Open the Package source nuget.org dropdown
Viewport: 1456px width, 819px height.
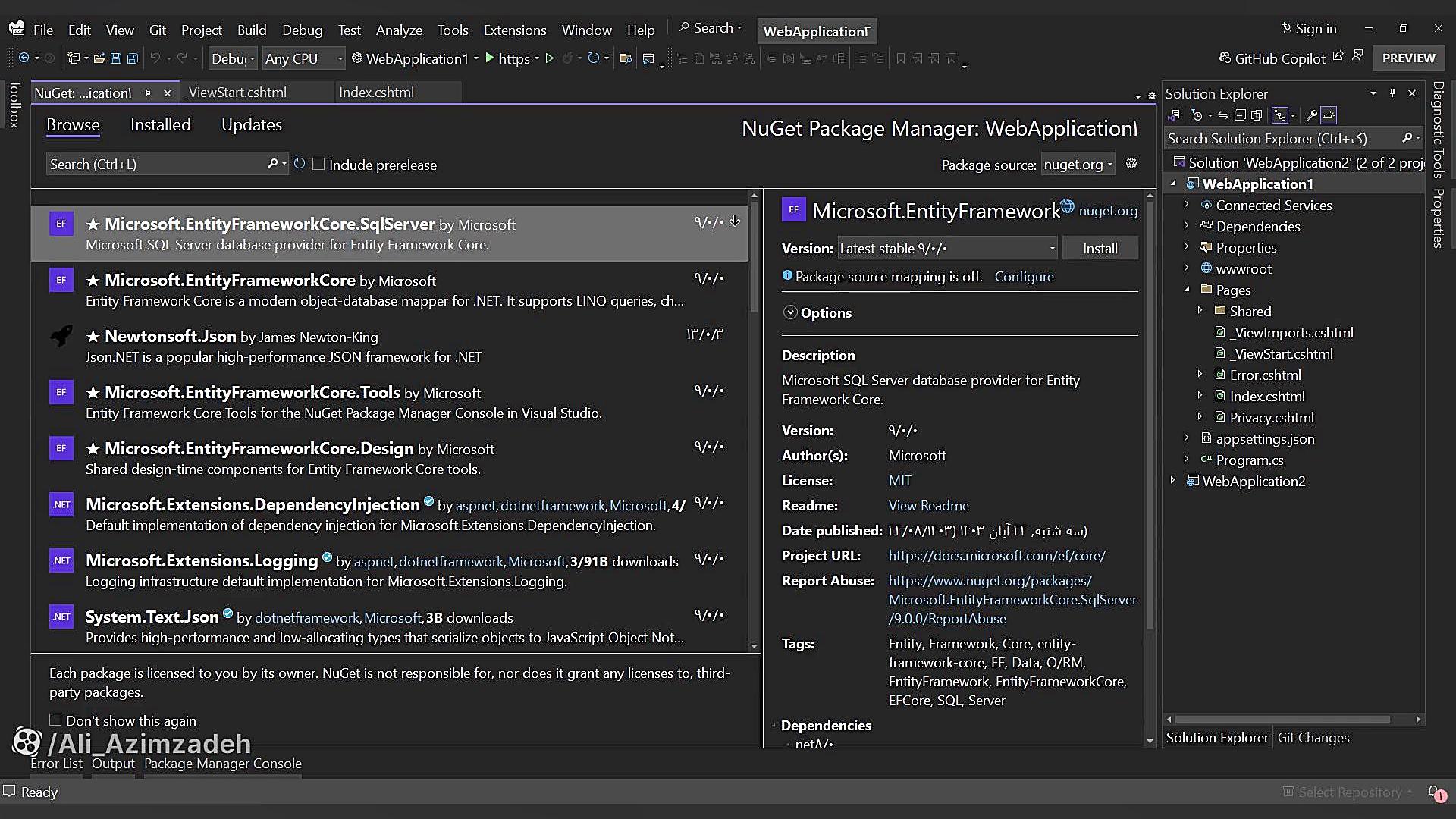pos(1078,164)
